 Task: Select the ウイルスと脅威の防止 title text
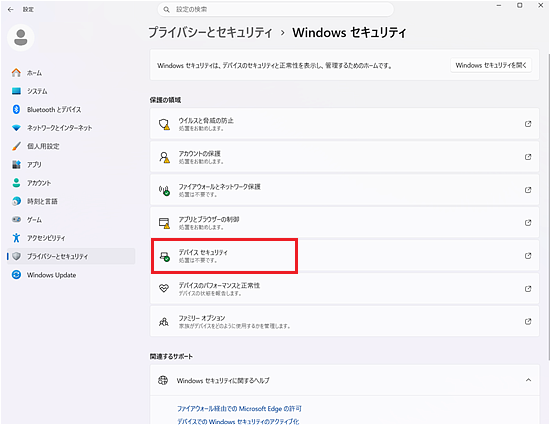click(x=206, y=121)
